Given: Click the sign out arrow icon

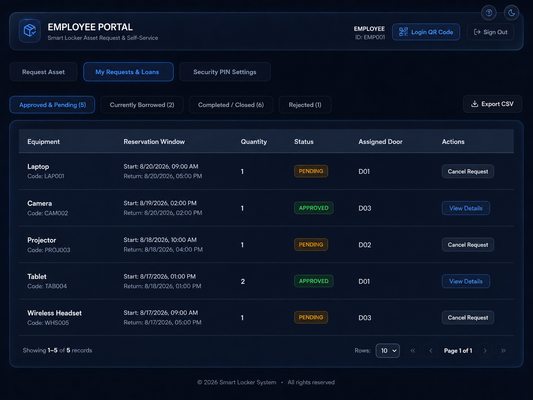Looking at the screenshot, I should [x=477, y=32].
